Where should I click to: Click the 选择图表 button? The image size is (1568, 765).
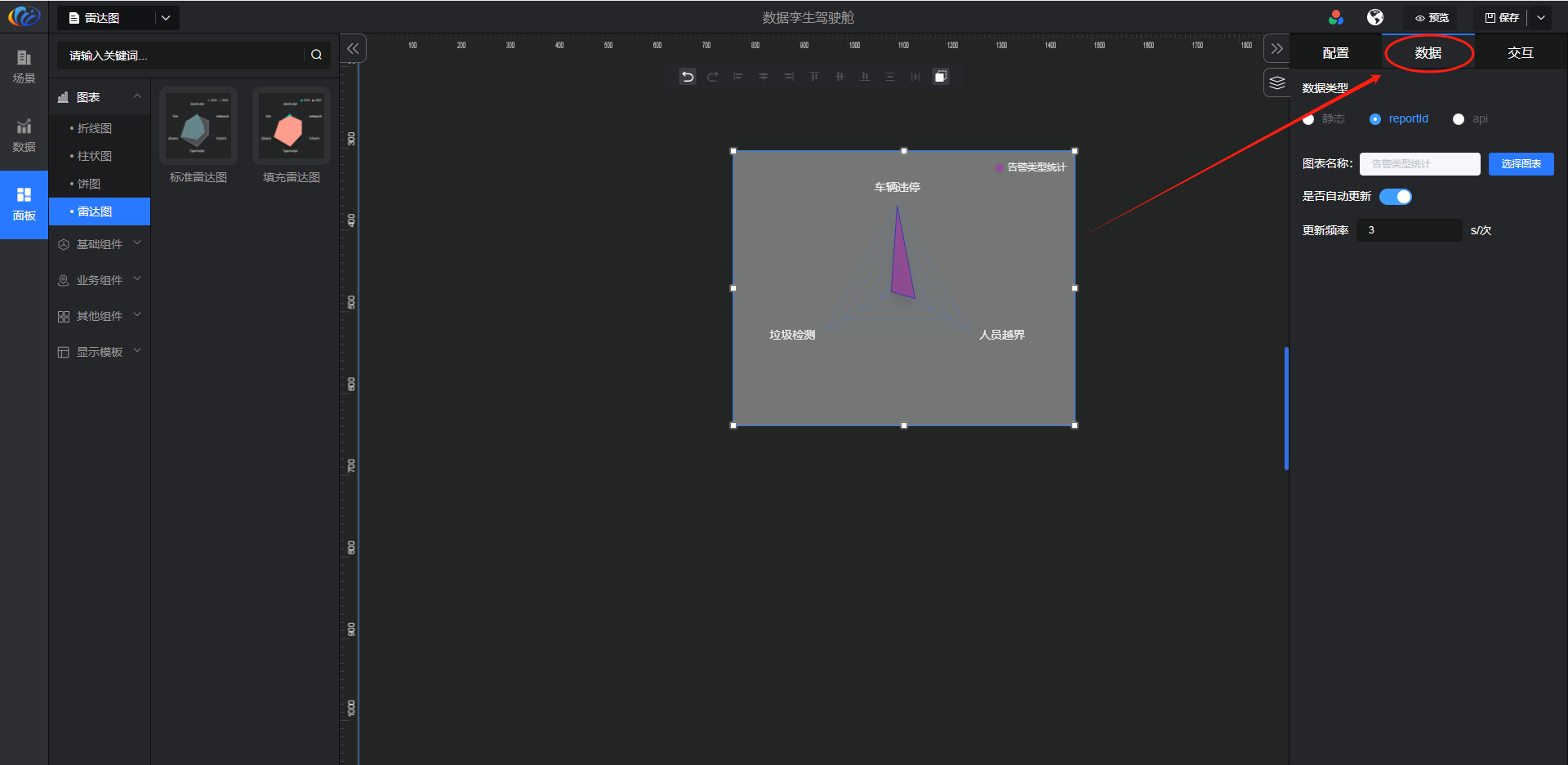click(x=1521, y=164)
